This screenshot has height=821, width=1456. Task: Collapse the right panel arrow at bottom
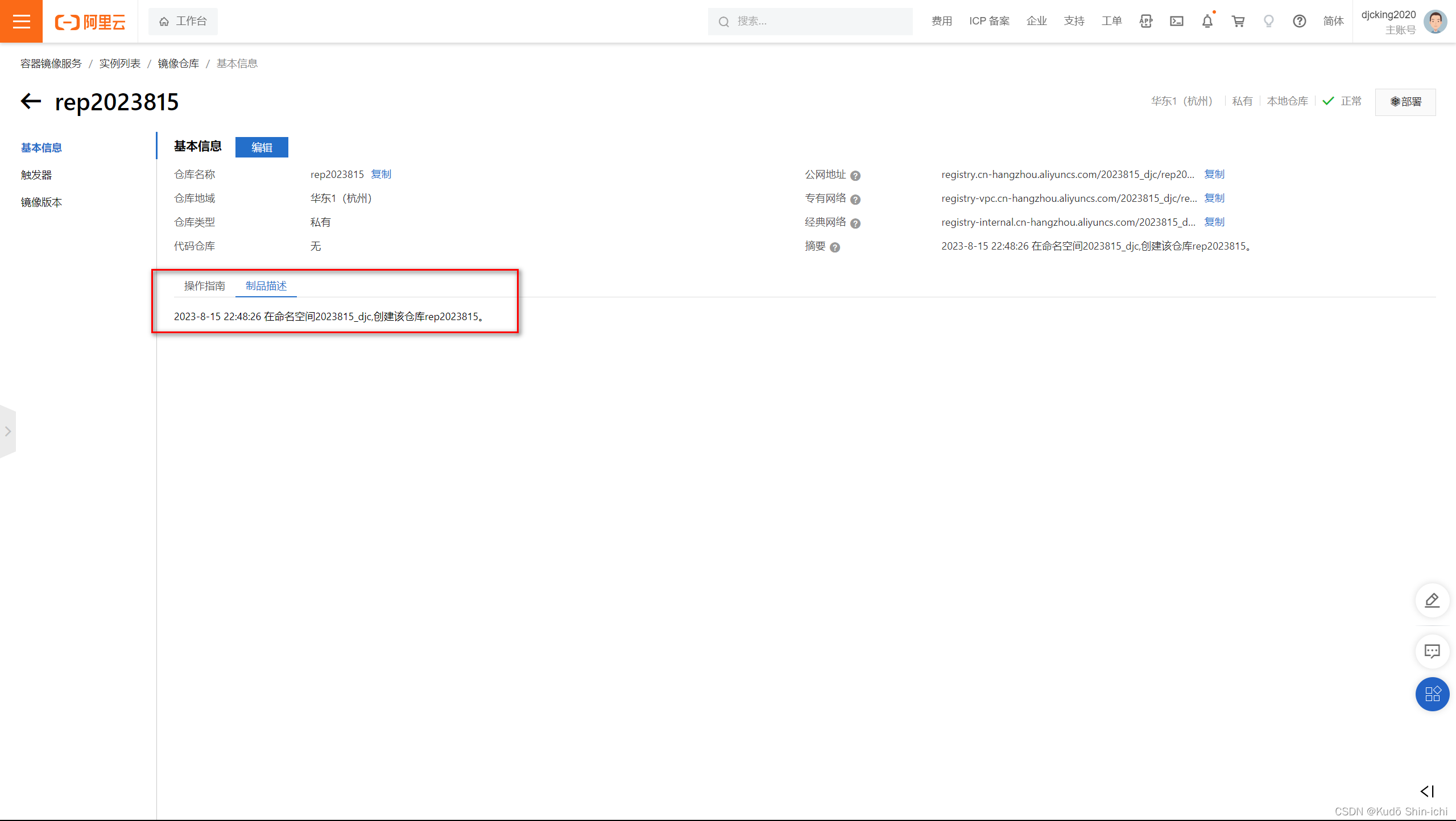(1427, 791)
